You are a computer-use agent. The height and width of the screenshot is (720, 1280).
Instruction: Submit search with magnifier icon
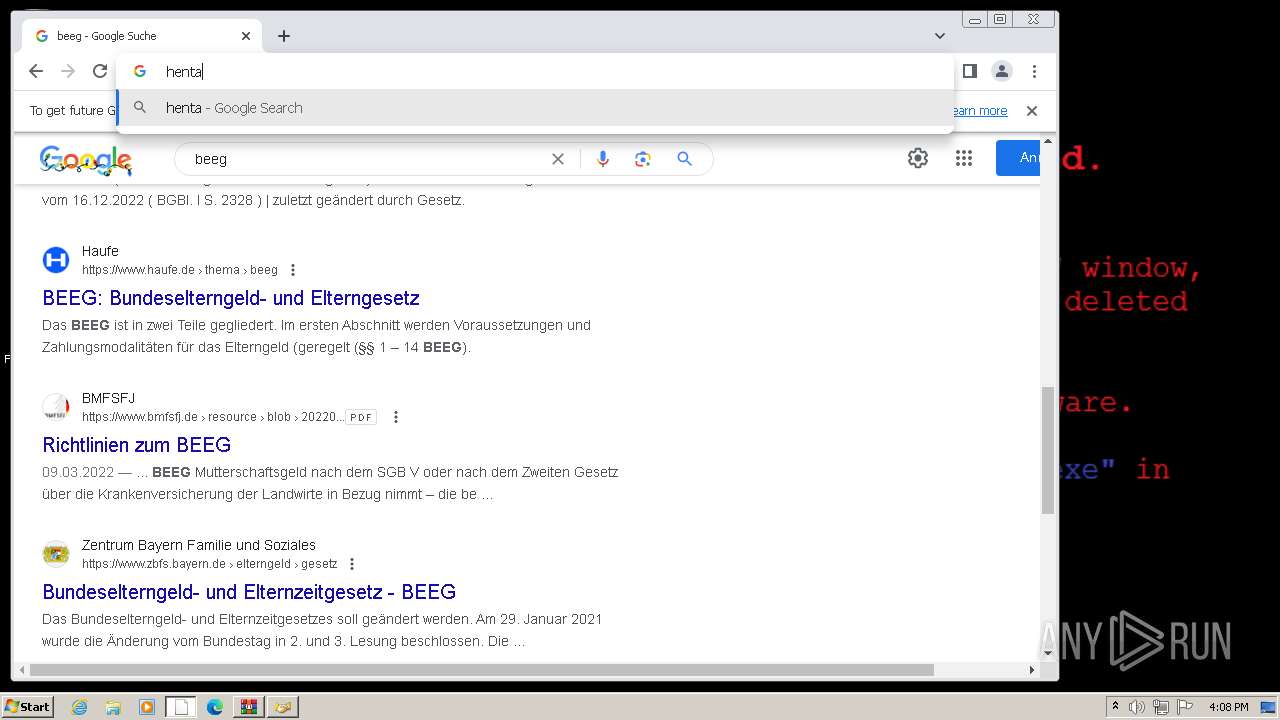[x=684, y=159]
